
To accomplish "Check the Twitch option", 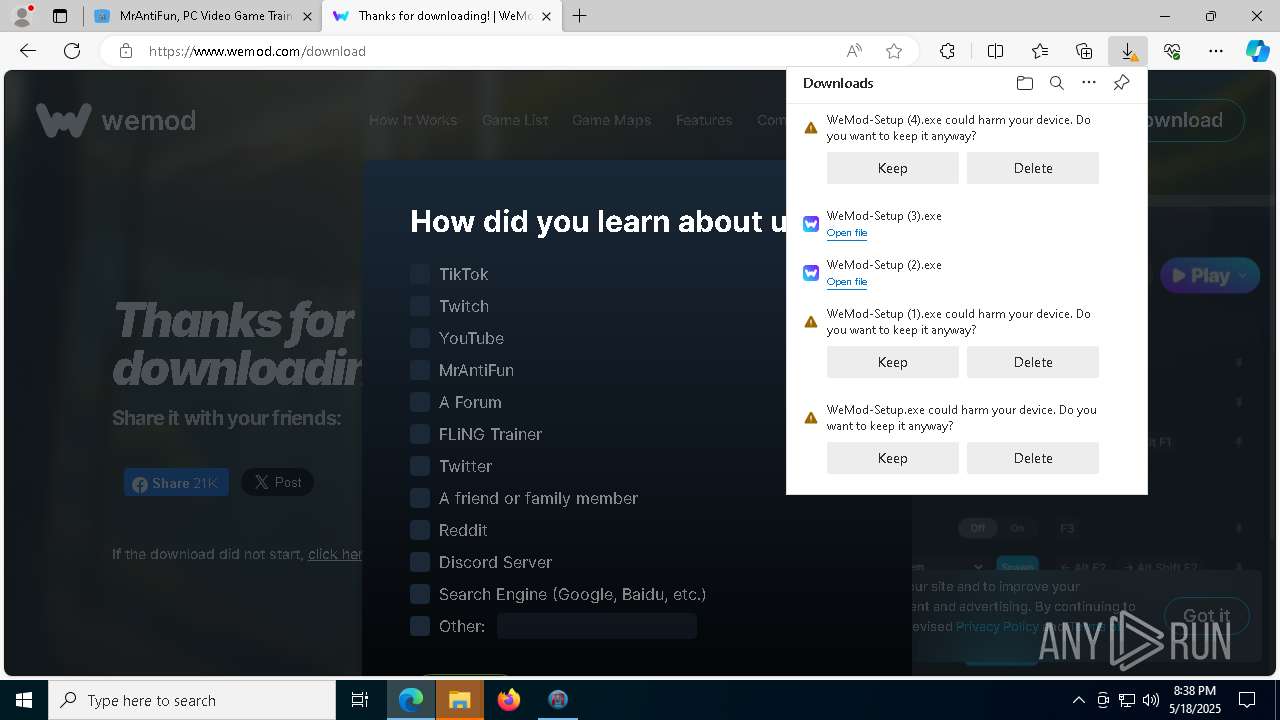I will point(420,306).
